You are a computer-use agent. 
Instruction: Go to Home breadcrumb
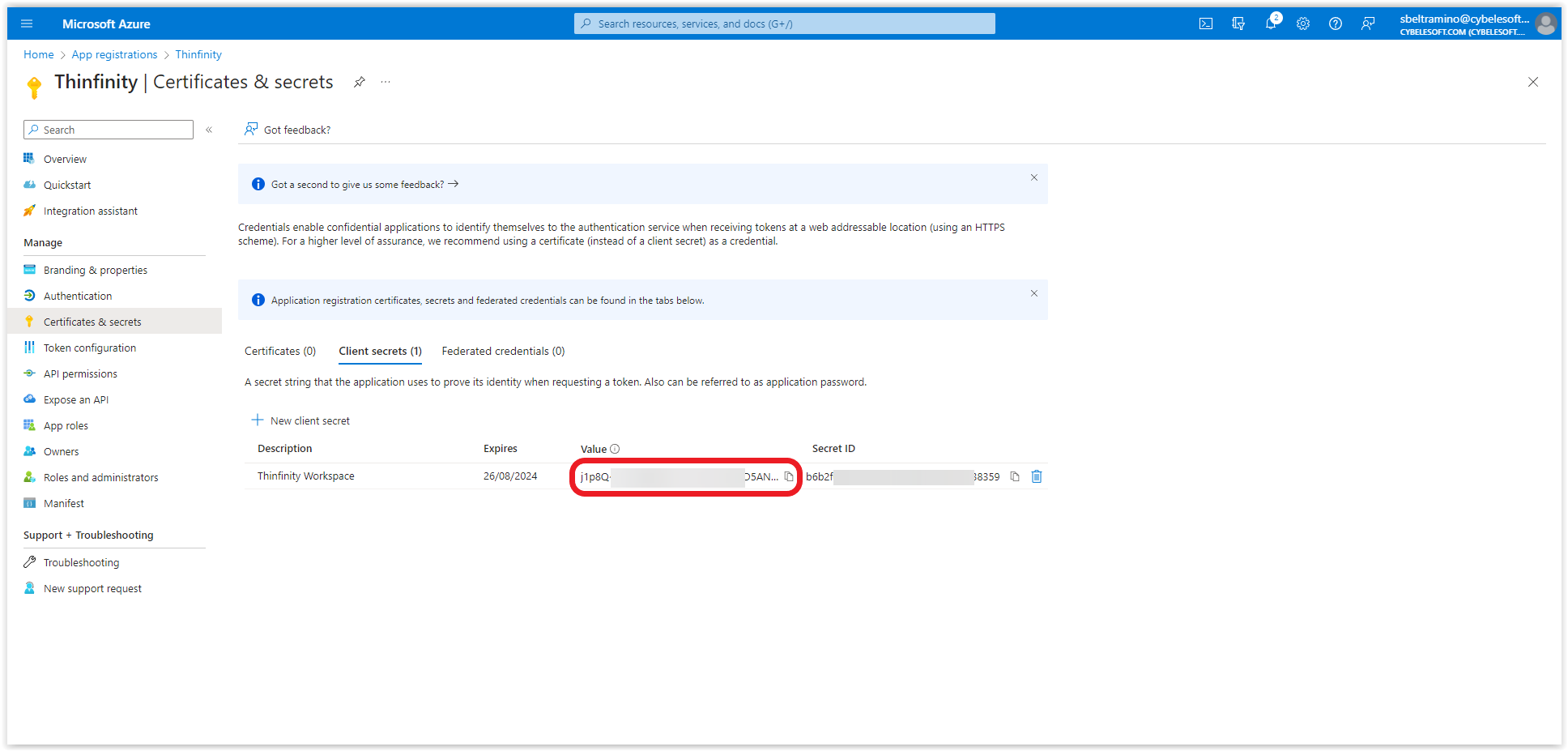pyautogui.click(x=38, y=54)
